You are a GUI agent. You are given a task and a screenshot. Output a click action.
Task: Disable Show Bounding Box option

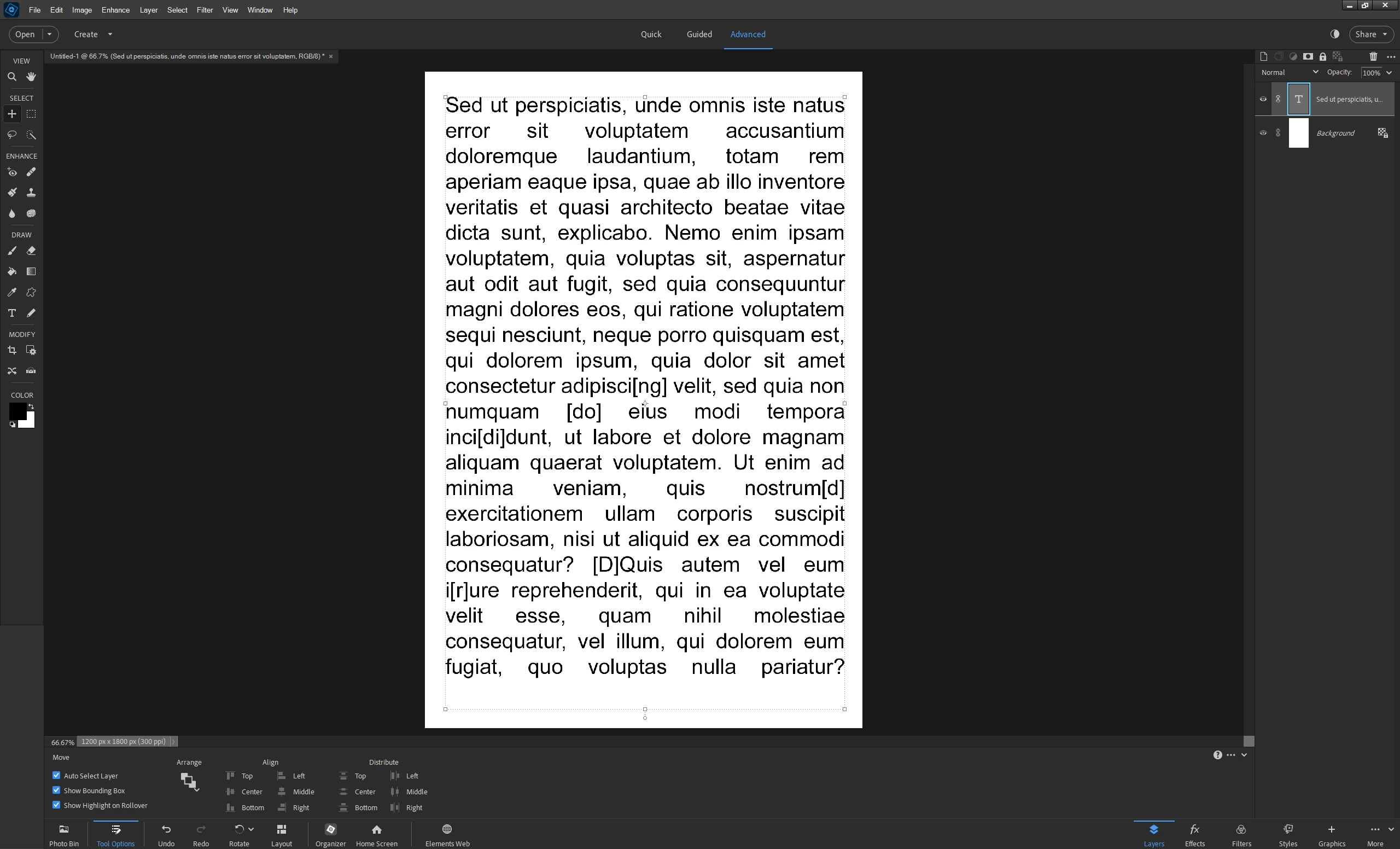pos(56,790)
